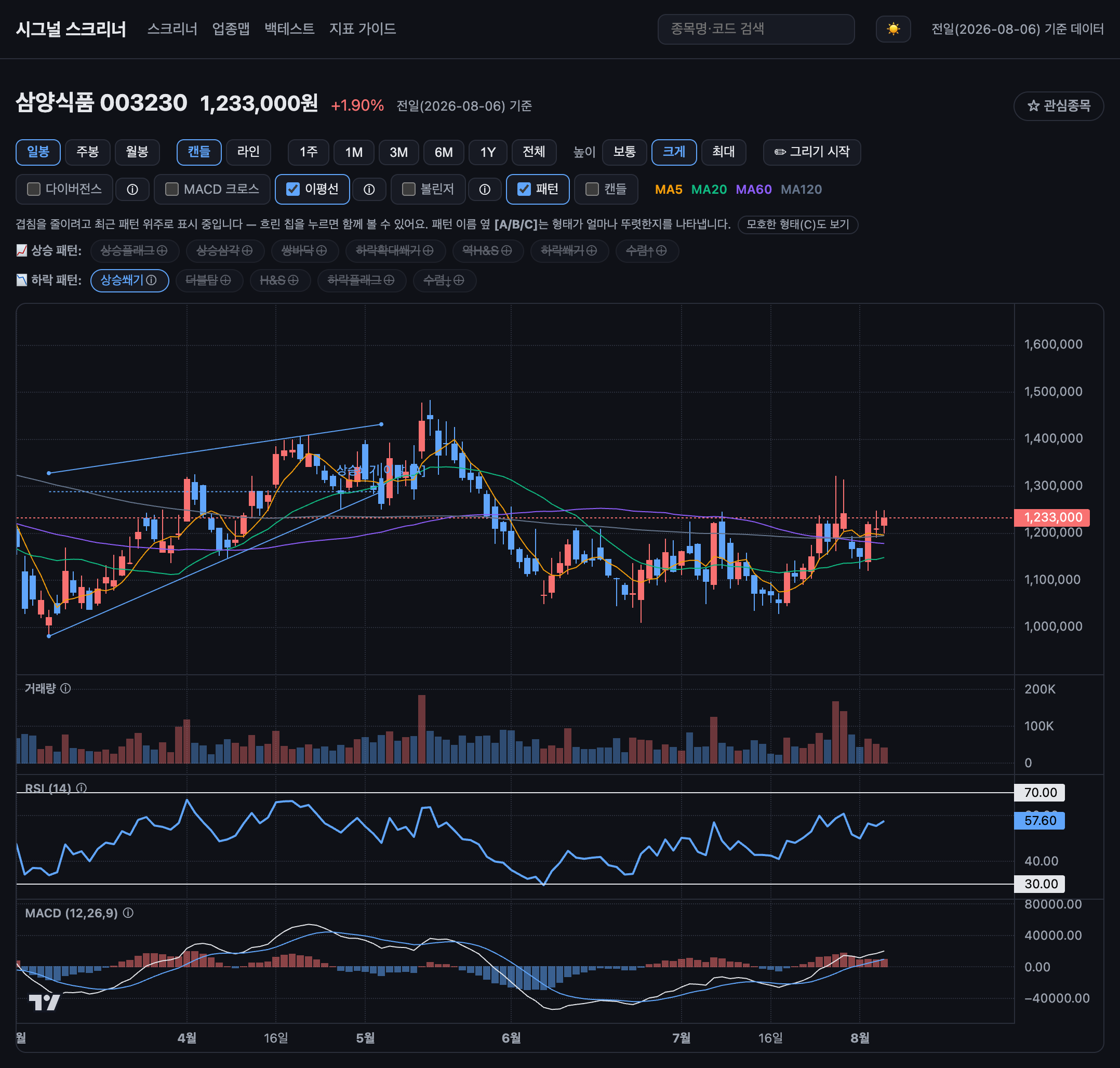Toggle the 상승플래그 pattern chip

135,250
